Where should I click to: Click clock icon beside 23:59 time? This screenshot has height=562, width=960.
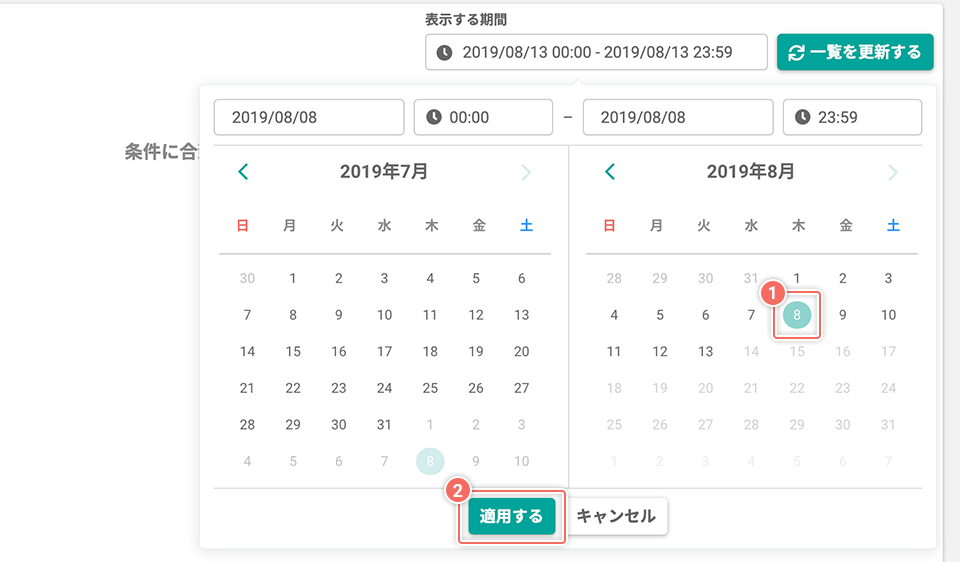tap(803, 117)
